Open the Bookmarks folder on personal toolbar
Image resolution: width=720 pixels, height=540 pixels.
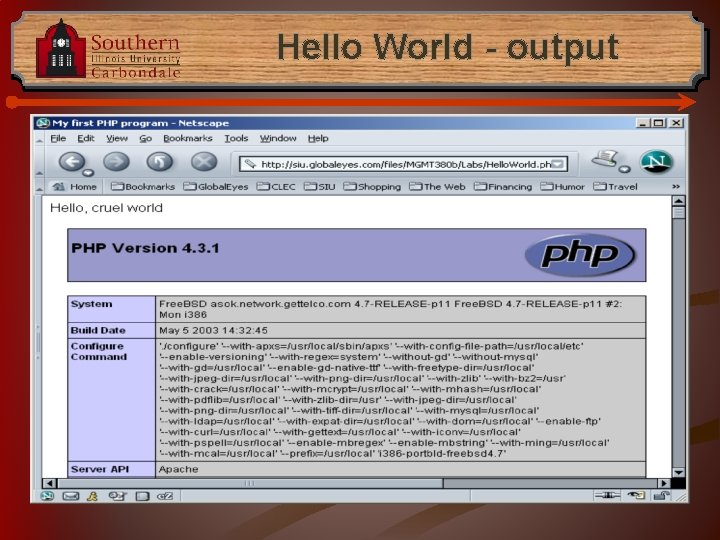(x=143, y=186)
